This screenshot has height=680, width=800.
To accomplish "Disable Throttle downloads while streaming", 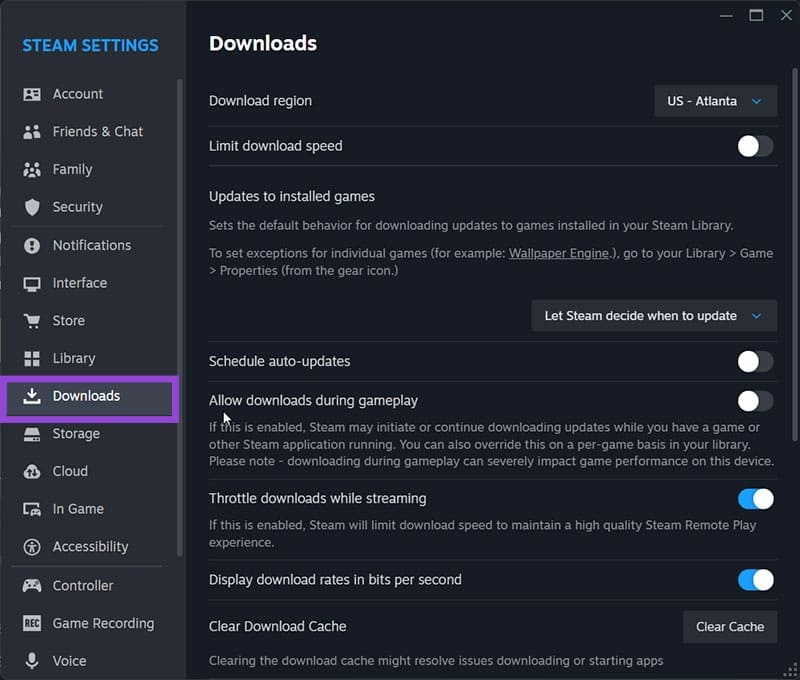I will click(755, 499).
